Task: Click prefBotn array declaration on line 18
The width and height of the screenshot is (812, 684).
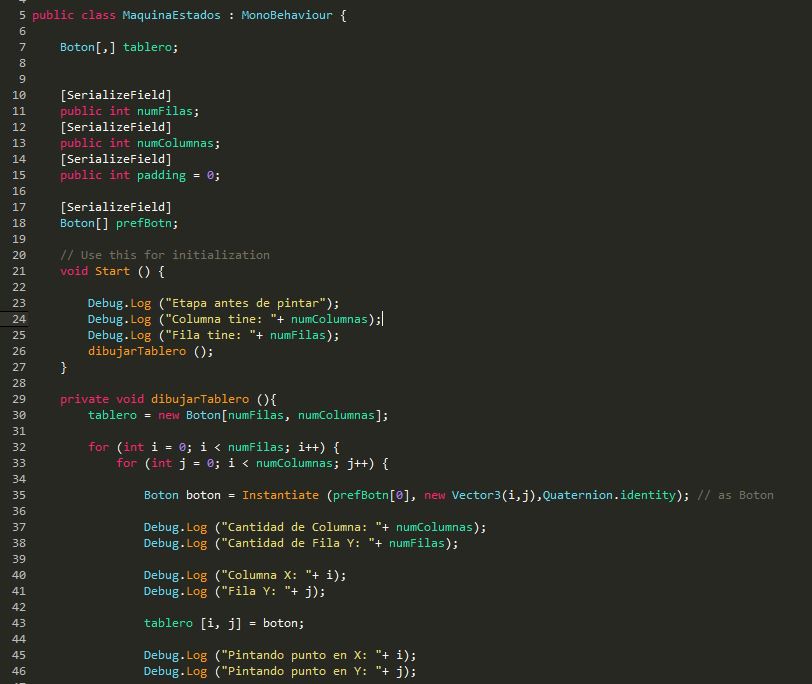Action: click(x=119, y=223)
